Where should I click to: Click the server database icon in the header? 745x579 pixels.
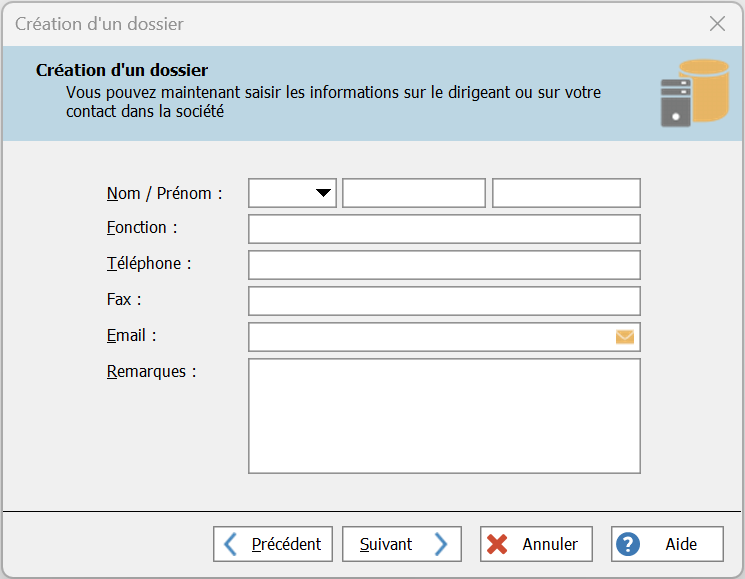click(694, 93)
